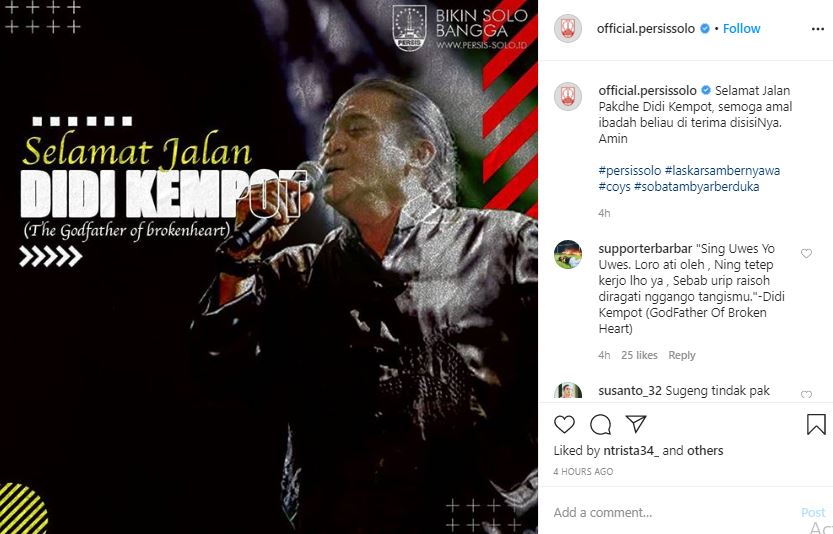Reply to supporterbarbar's comment
This screenshot has height=534, width=833.
[x=682, y=355]
